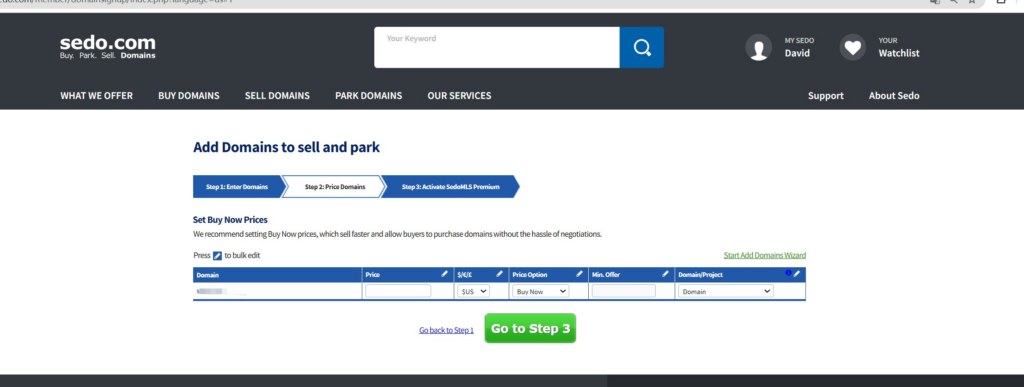Click the pencil icon in the $/€/£ column header
Screen dimensions: 1024x387
click(500, 274)
